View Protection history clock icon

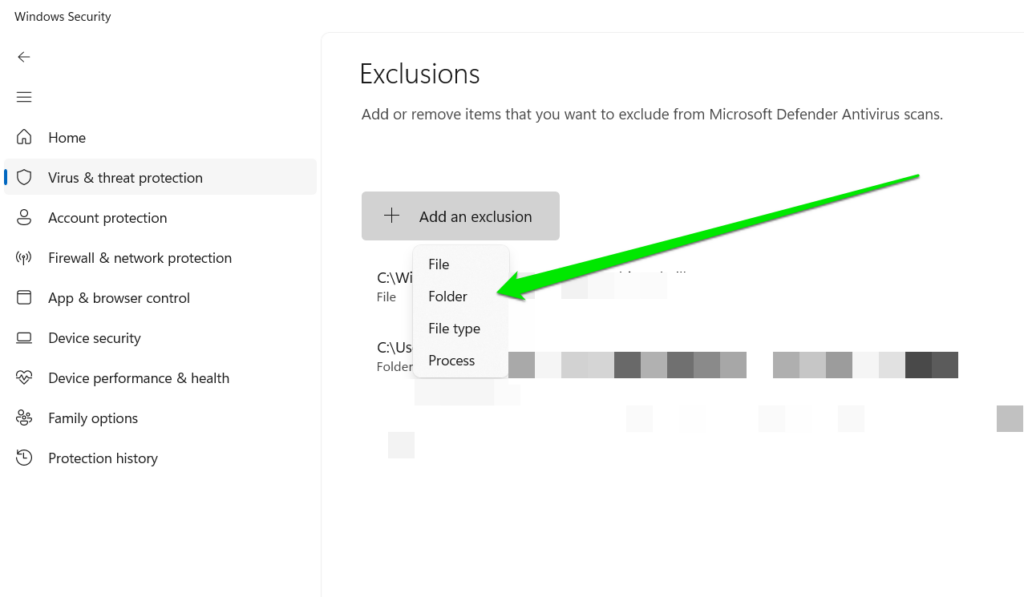(x=24, y=457)
